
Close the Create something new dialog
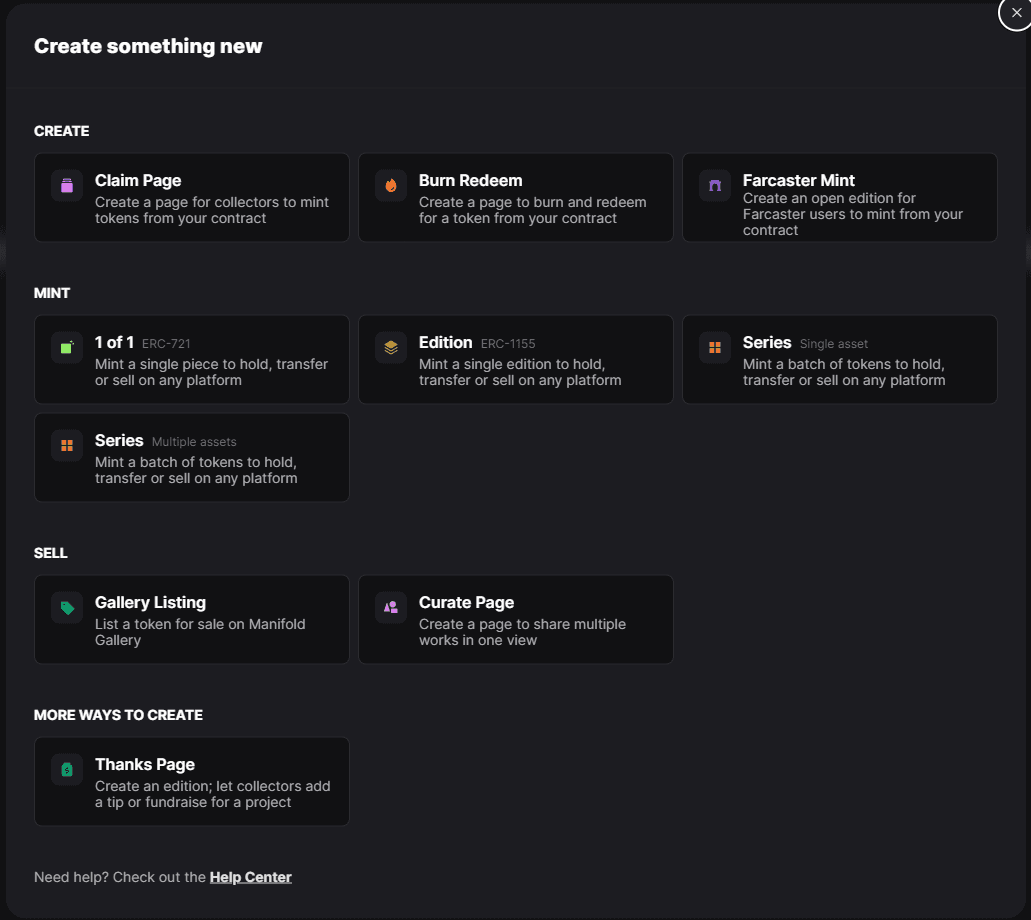point(1016,12)
